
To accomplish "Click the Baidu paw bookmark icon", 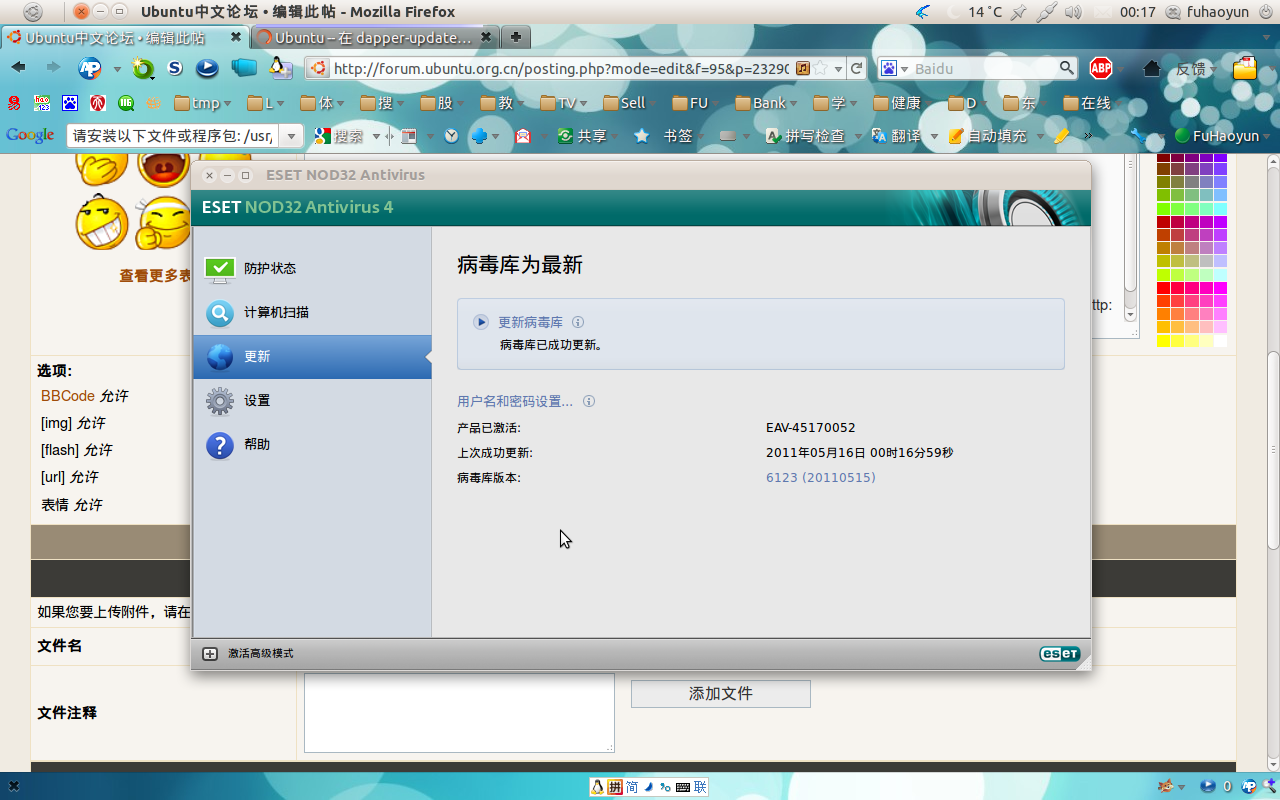I will [70, 103].
